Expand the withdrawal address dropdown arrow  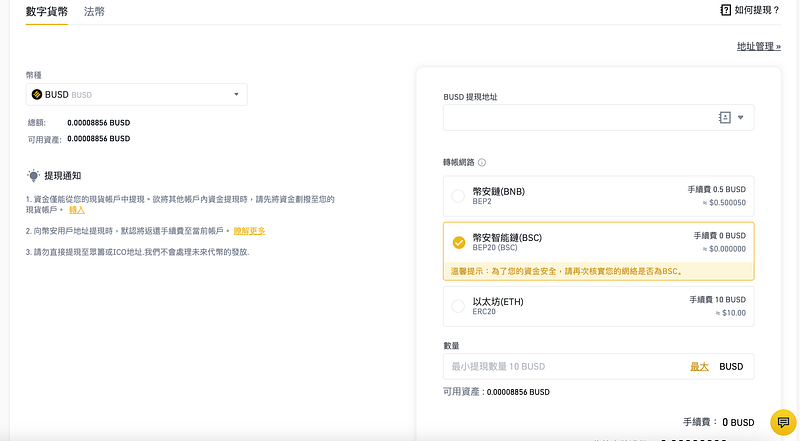740,117
